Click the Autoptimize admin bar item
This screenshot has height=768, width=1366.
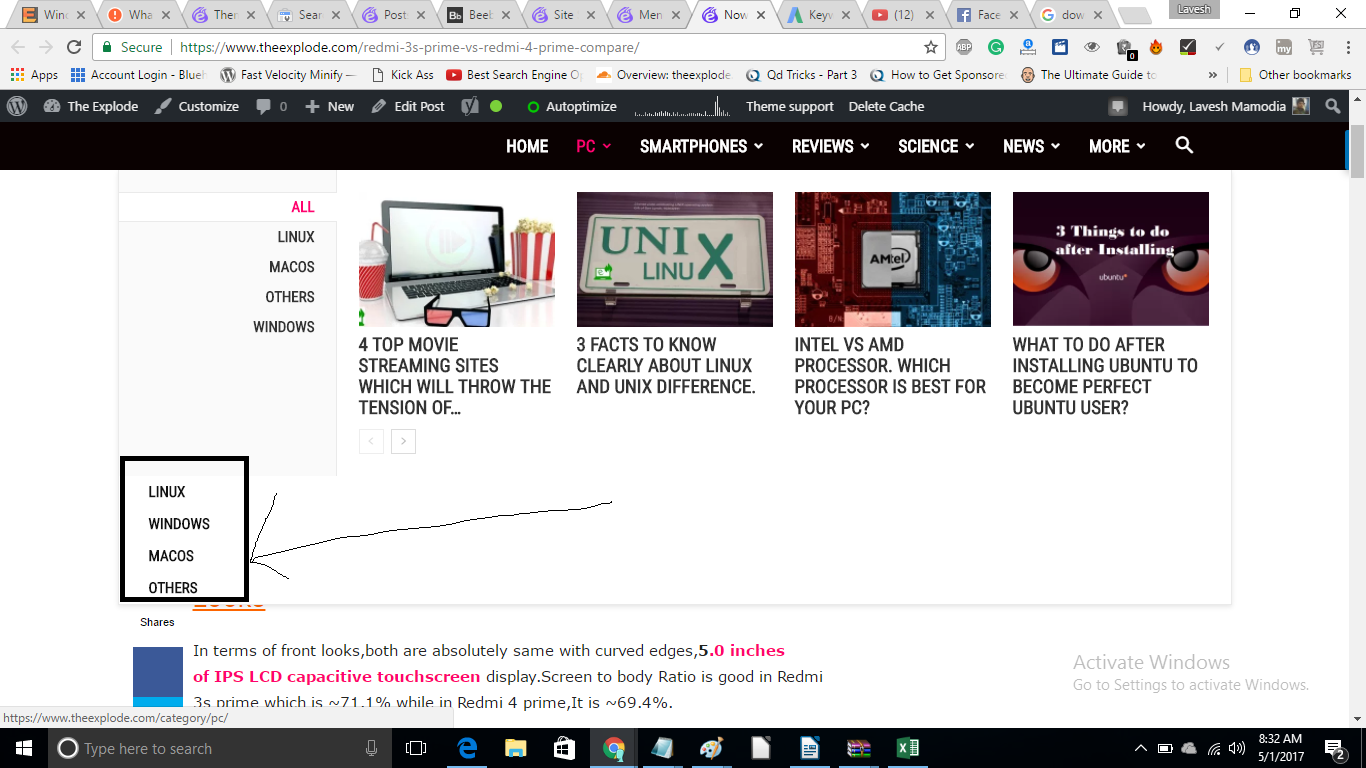pyautogui.click(x=571, y=106)
